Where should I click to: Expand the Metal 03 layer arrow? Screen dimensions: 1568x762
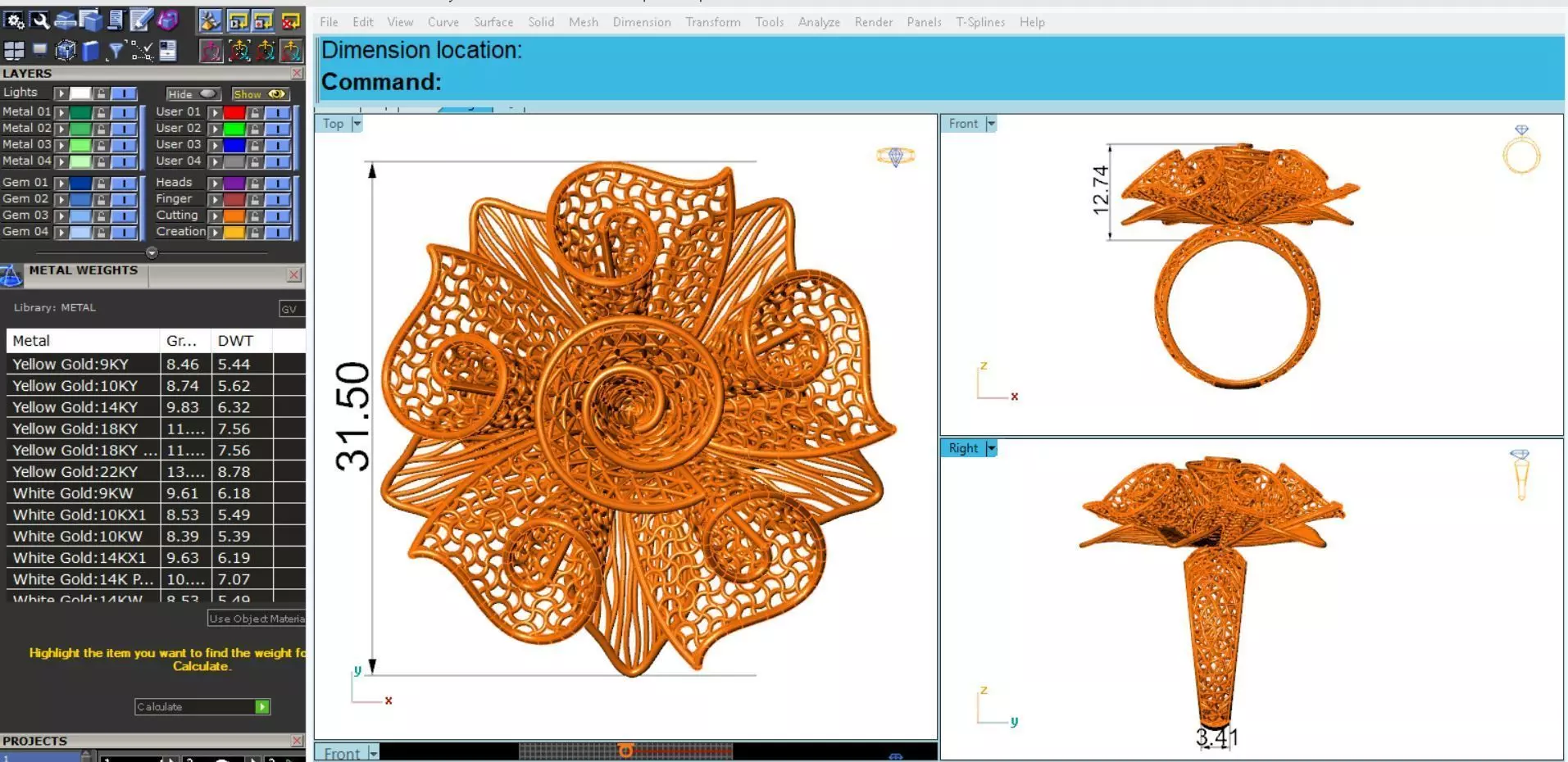point(61,145)
